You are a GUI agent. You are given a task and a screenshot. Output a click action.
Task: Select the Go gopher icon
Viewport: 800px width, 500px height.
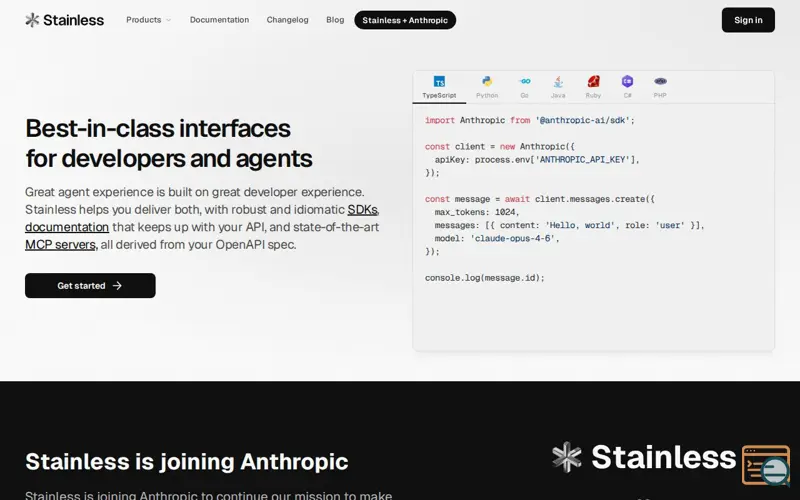(x=524, y=81)
